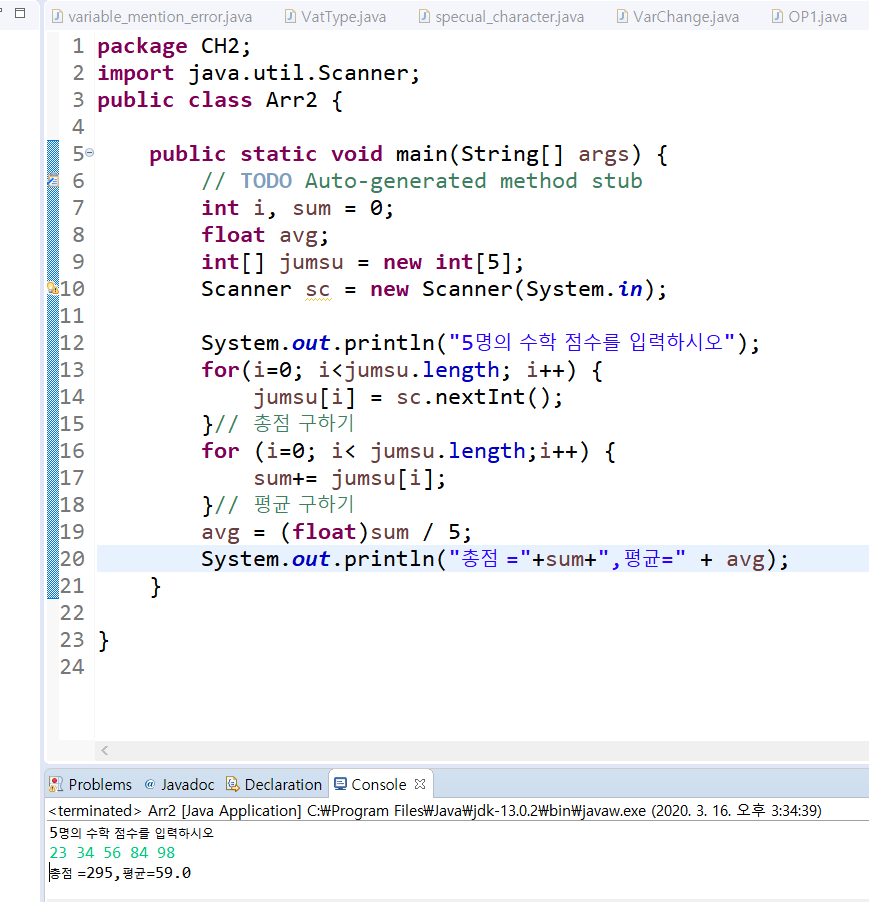Click the file icon on VarChange.java tab
Image resolution: width=869 pixels, height=902 pixels.
[x=622, y=16]
